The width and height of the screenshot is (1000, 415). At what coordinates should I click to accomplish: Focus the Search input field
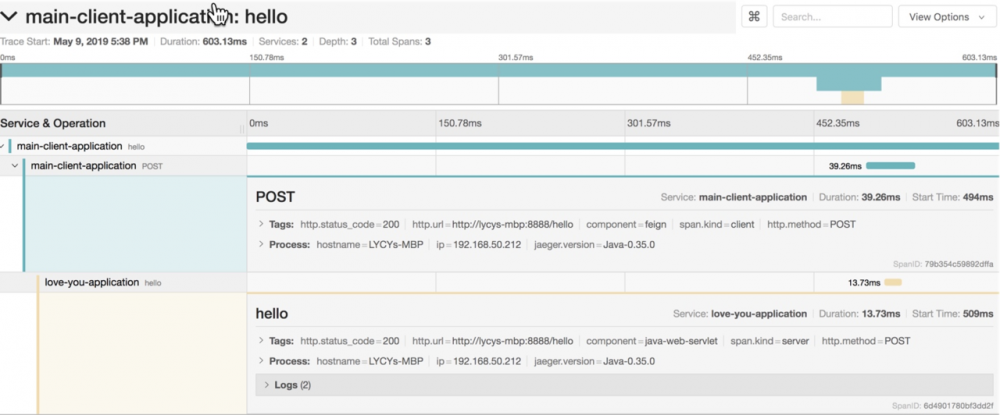click(x=832, y=17)
